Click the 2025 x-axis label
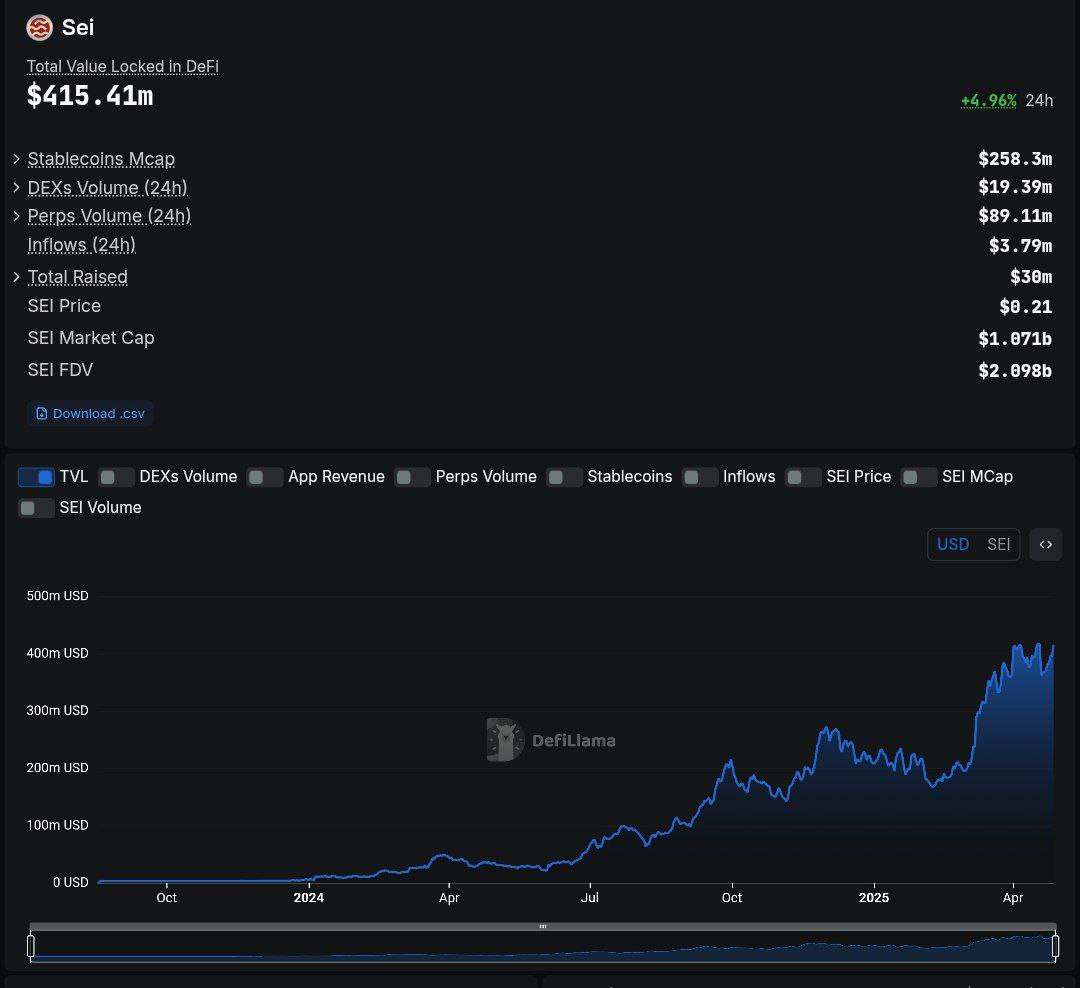This screenshot has width=1080, height=988. (x=874, y=898)
